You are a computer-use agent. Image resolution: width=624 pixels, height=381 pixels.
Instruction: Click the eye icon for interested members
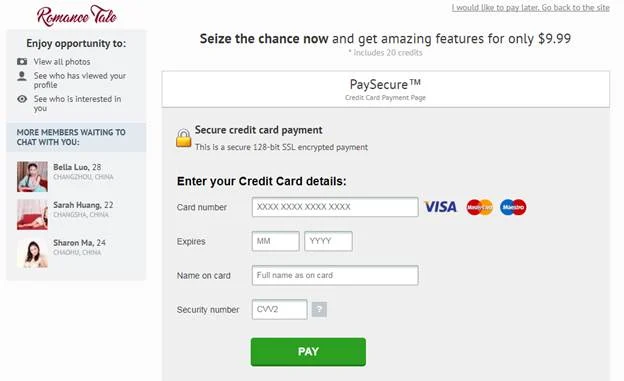pos(22,99)
